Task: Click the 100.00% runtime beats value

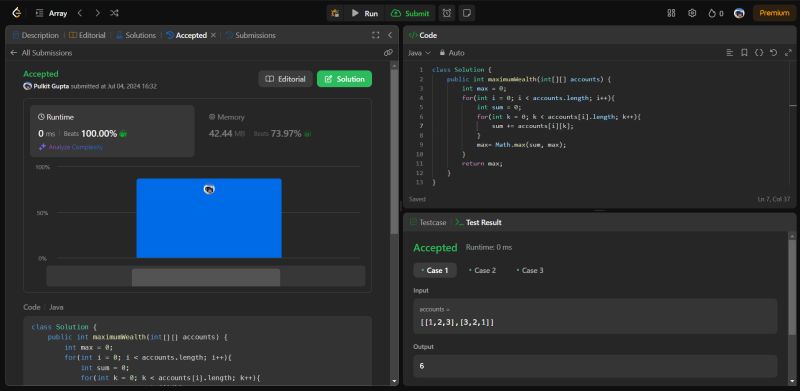Action: coord(99,134)
